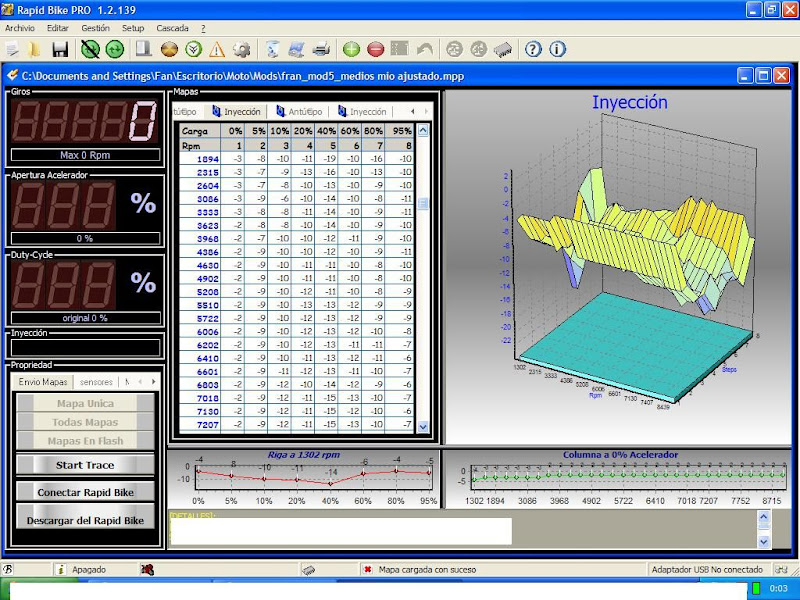Open the Gestión menu
Screen dimensions: 800x600
(95, 29)
